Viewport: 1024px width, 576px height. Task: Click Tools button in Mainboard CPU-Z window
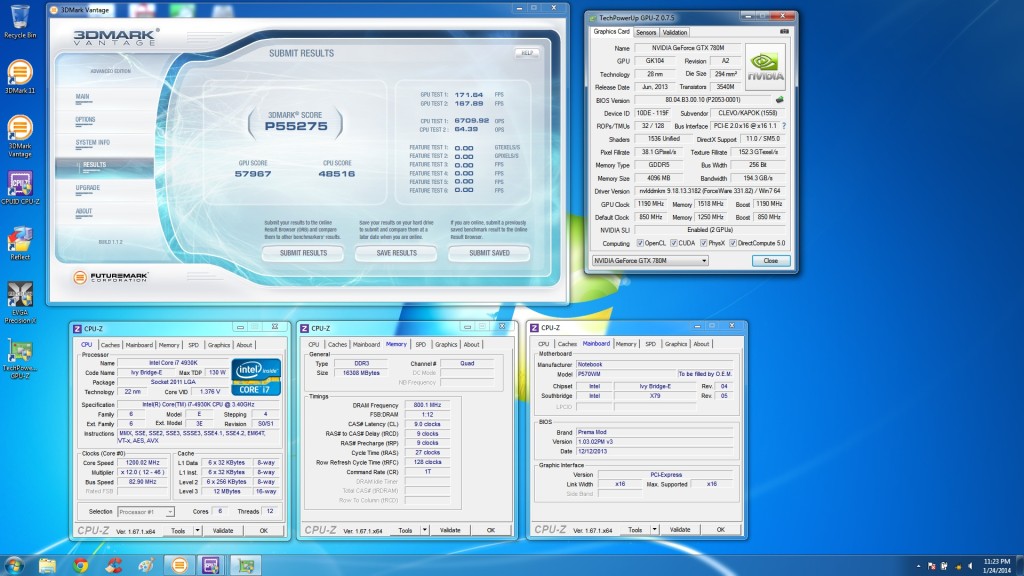[635, 529]
